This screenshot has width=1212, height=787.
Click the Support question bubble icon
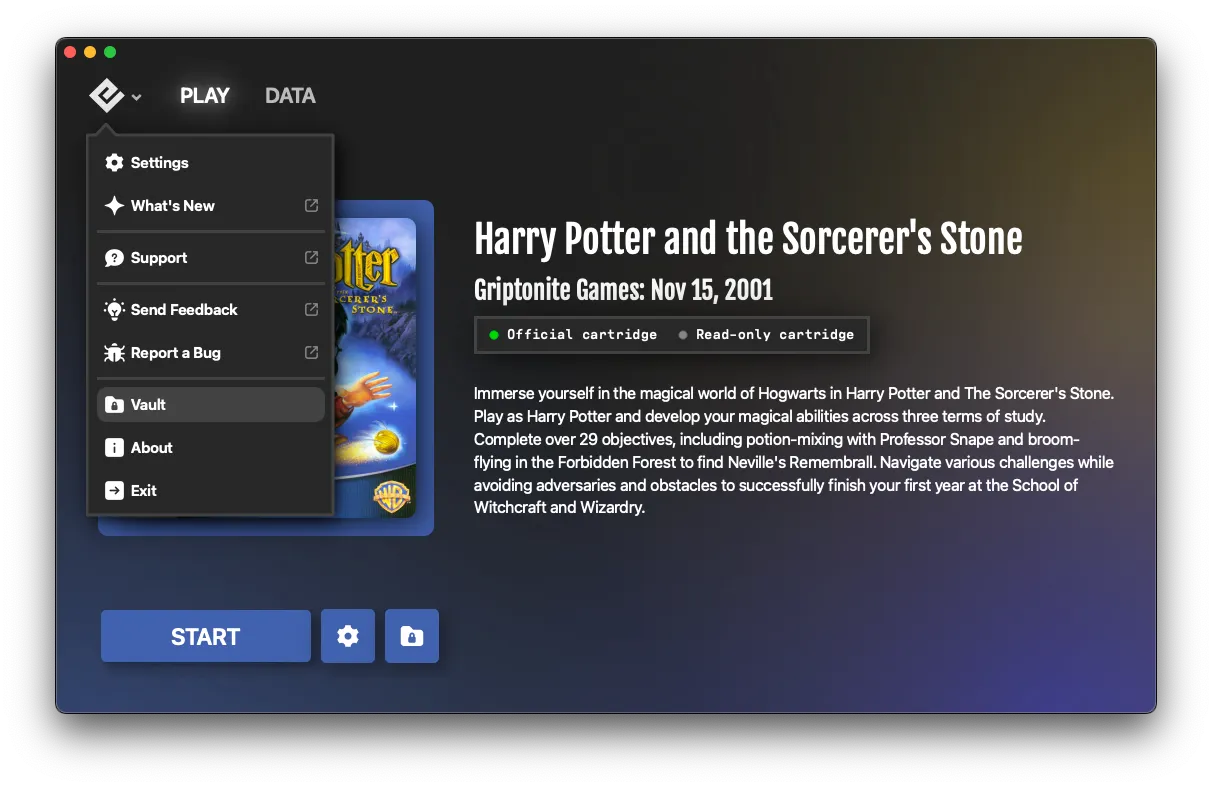(x=113, y=258)
